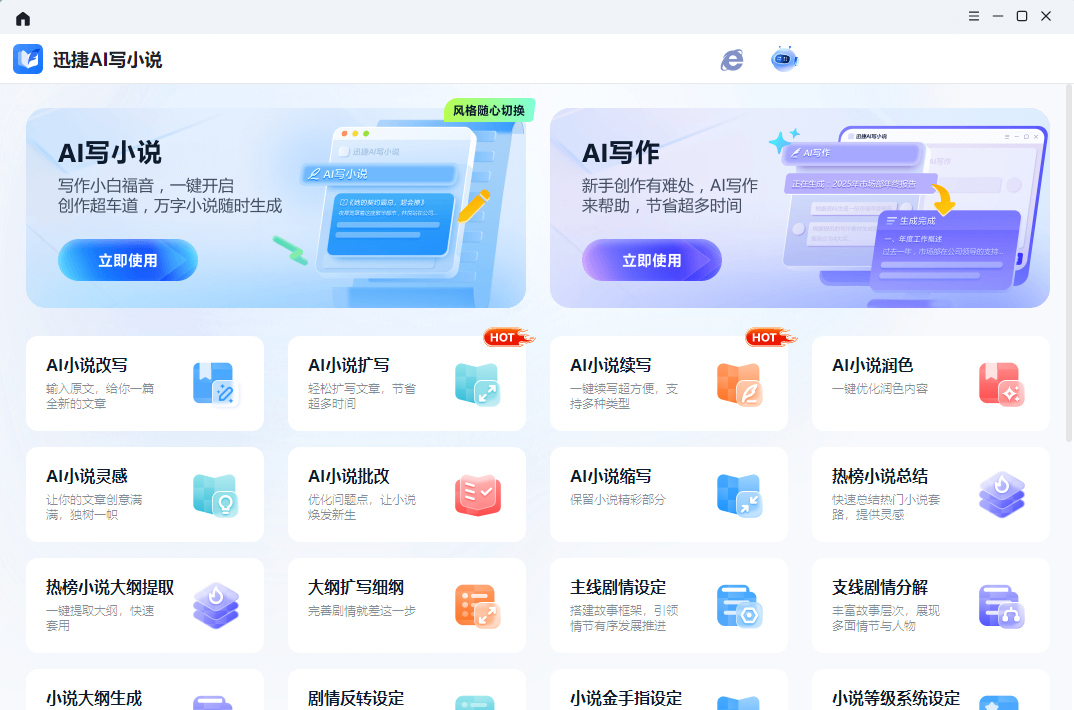This screenshot has width=1074, height=710.
Task: Click the AI小说扩写 expand icon
Action: click(477, 384)
